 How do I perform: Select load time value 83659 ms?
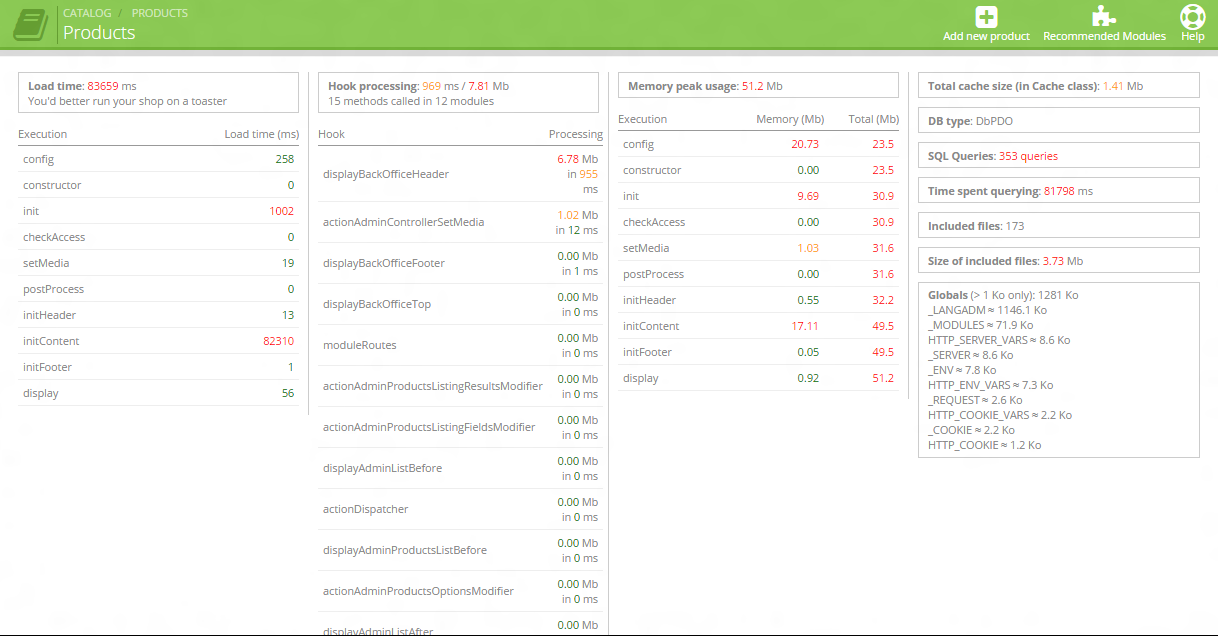coord(111,86)
